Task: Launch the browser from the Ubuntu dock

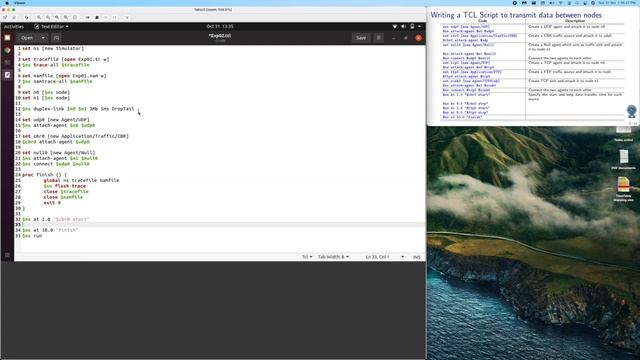Action: coord(7,50)
